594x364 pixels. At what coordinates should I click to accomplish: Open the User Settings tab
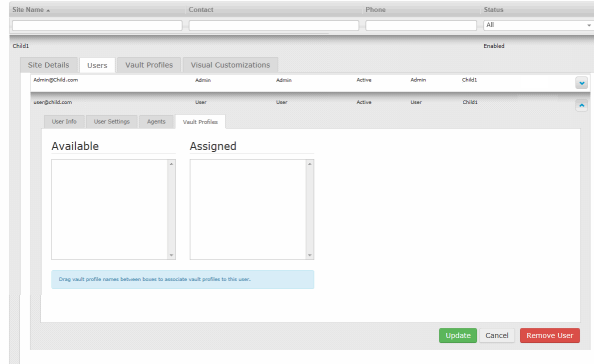coord(112,122)
